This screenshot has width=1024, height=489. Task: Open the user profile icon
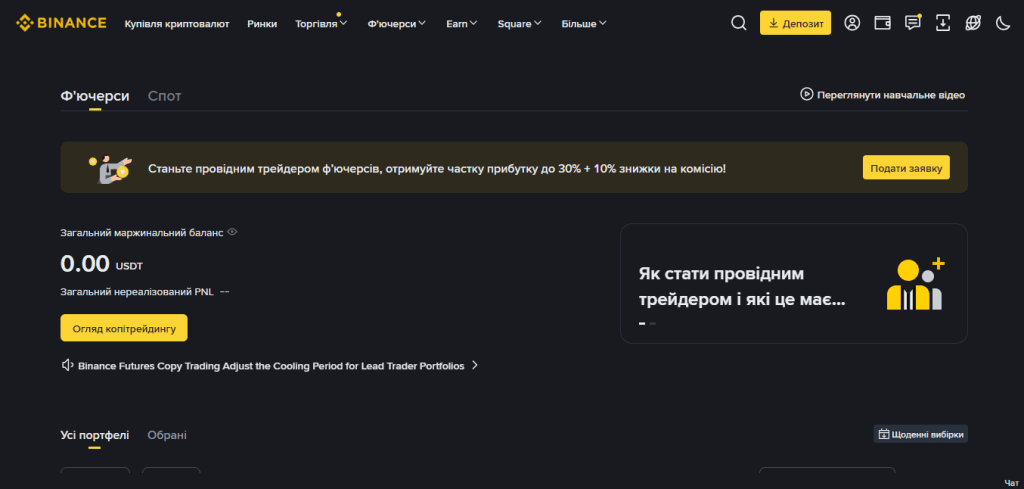click(852, 23)
